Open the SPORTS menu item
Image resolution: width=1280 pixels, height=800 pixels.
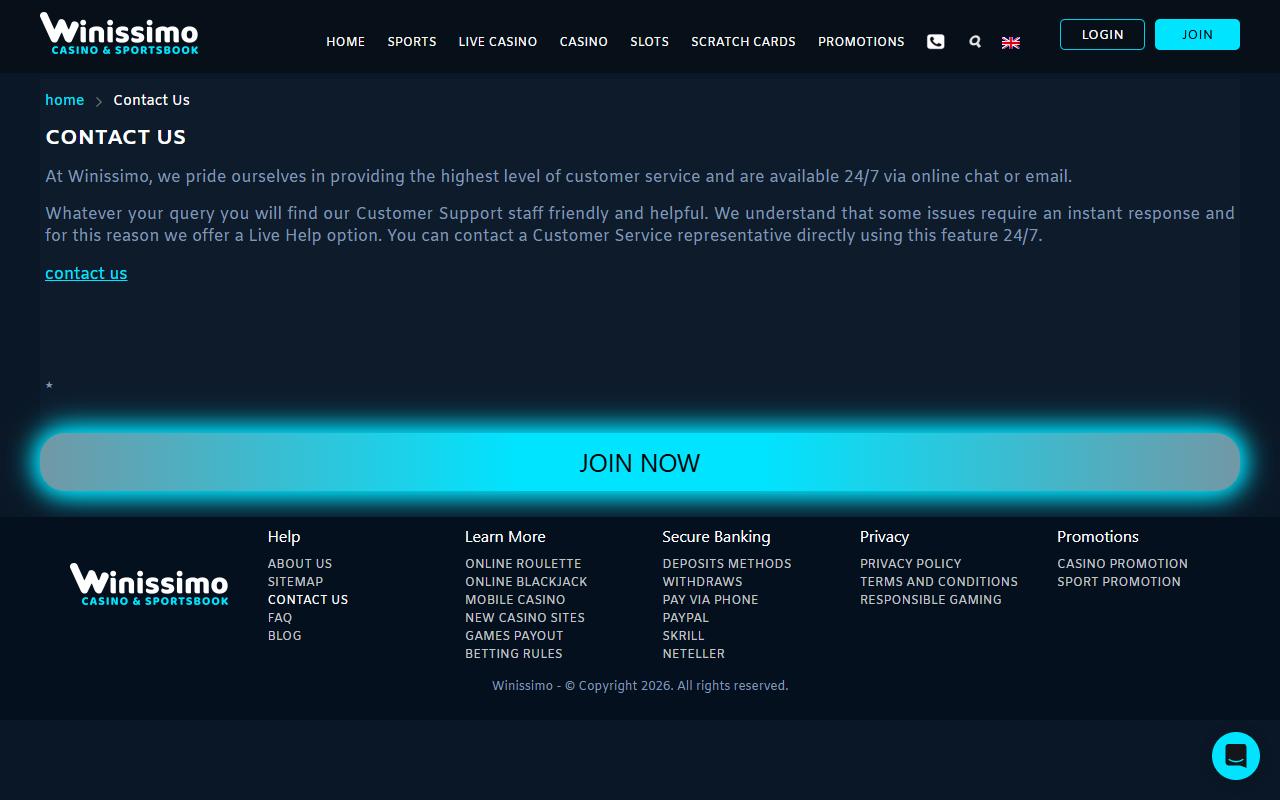point(411,41)
